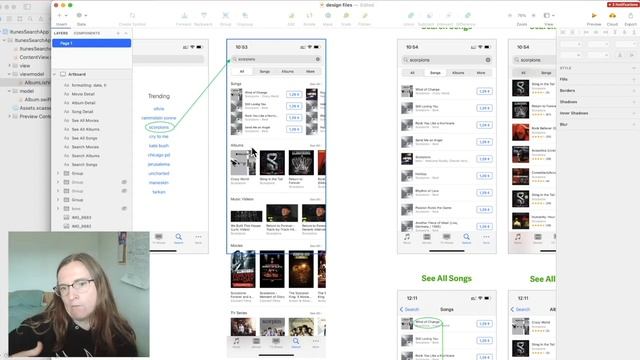The image size is (640, 360).
Task: Select the Search Songs text layer
Action: tap(84, 164)
